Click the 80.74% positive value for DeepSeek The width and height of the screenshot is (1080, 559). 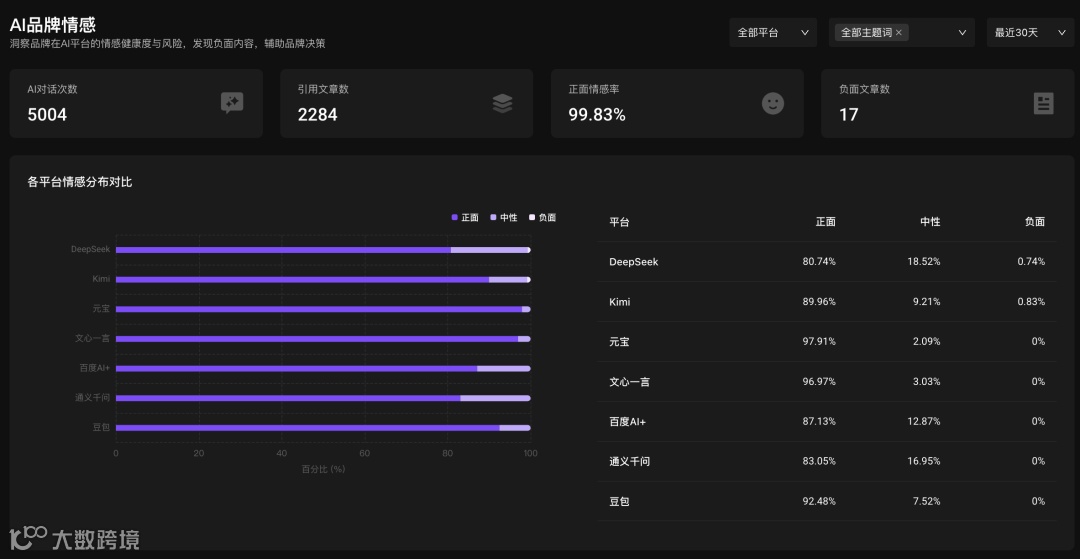(x=819, y=262)
